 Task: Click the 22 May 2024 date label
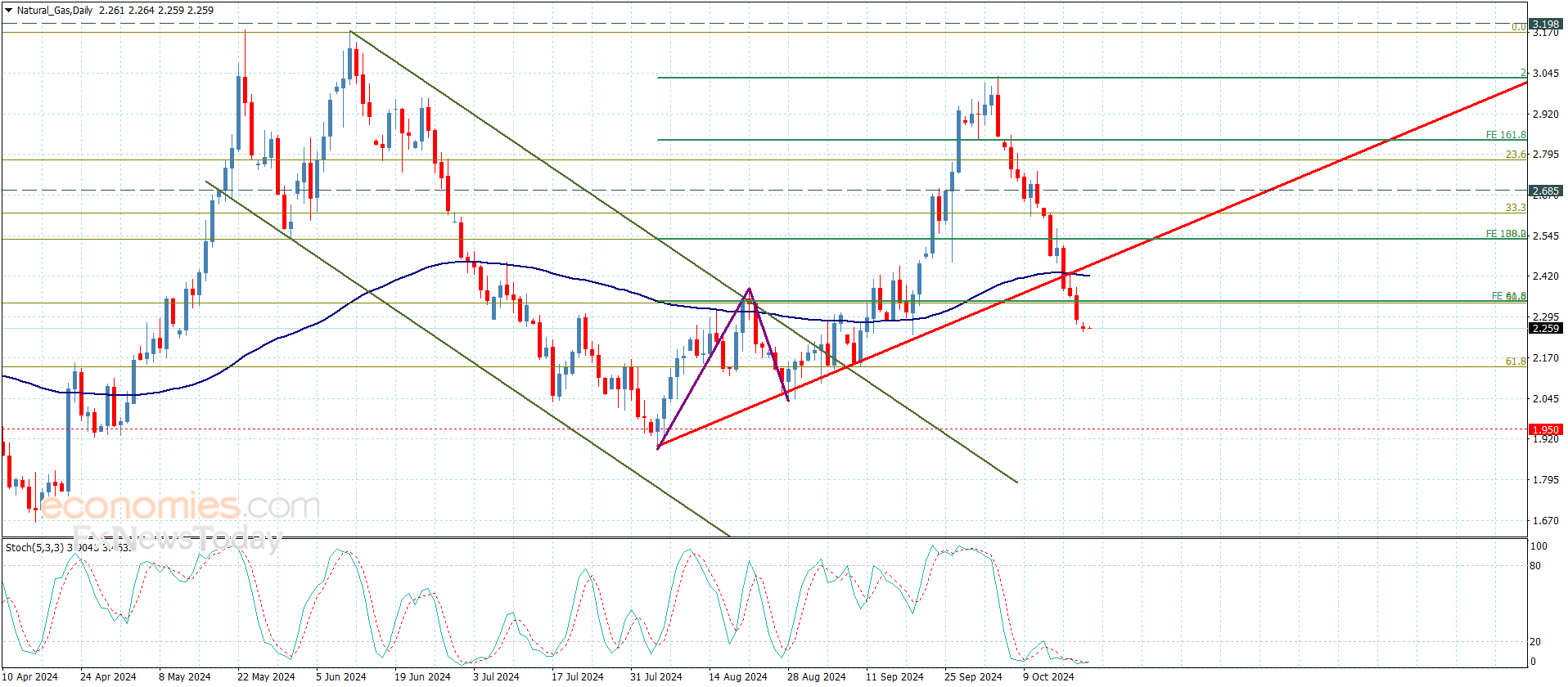(x=266, y=676)
